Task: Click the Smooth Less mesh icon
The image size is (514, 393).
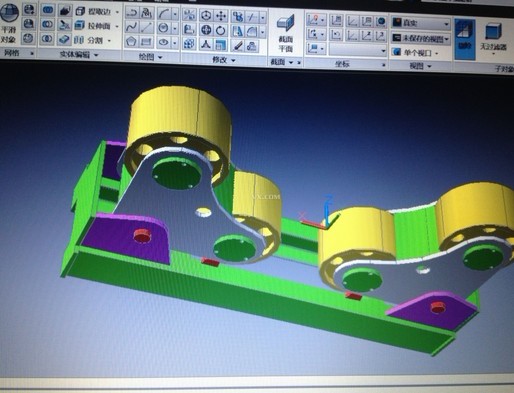Action: (x=29, y=24)
